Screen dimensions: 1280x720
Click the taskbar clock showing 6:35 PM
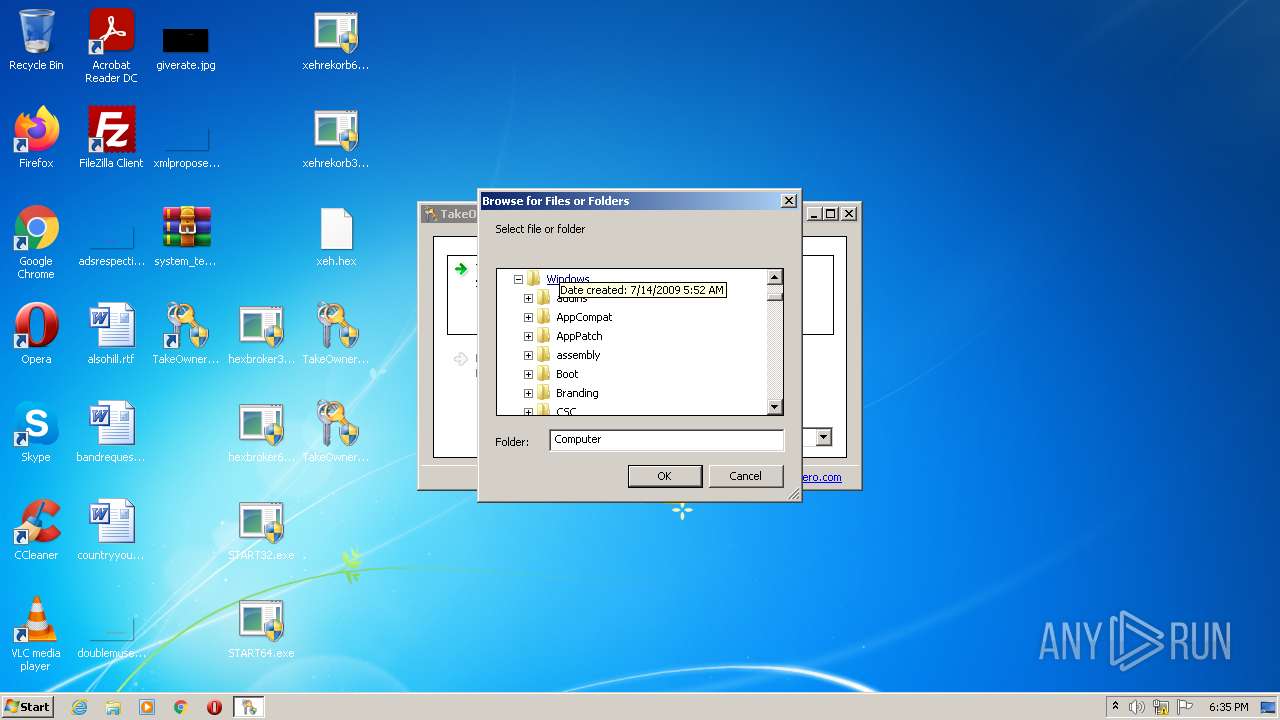point(1228,707)
